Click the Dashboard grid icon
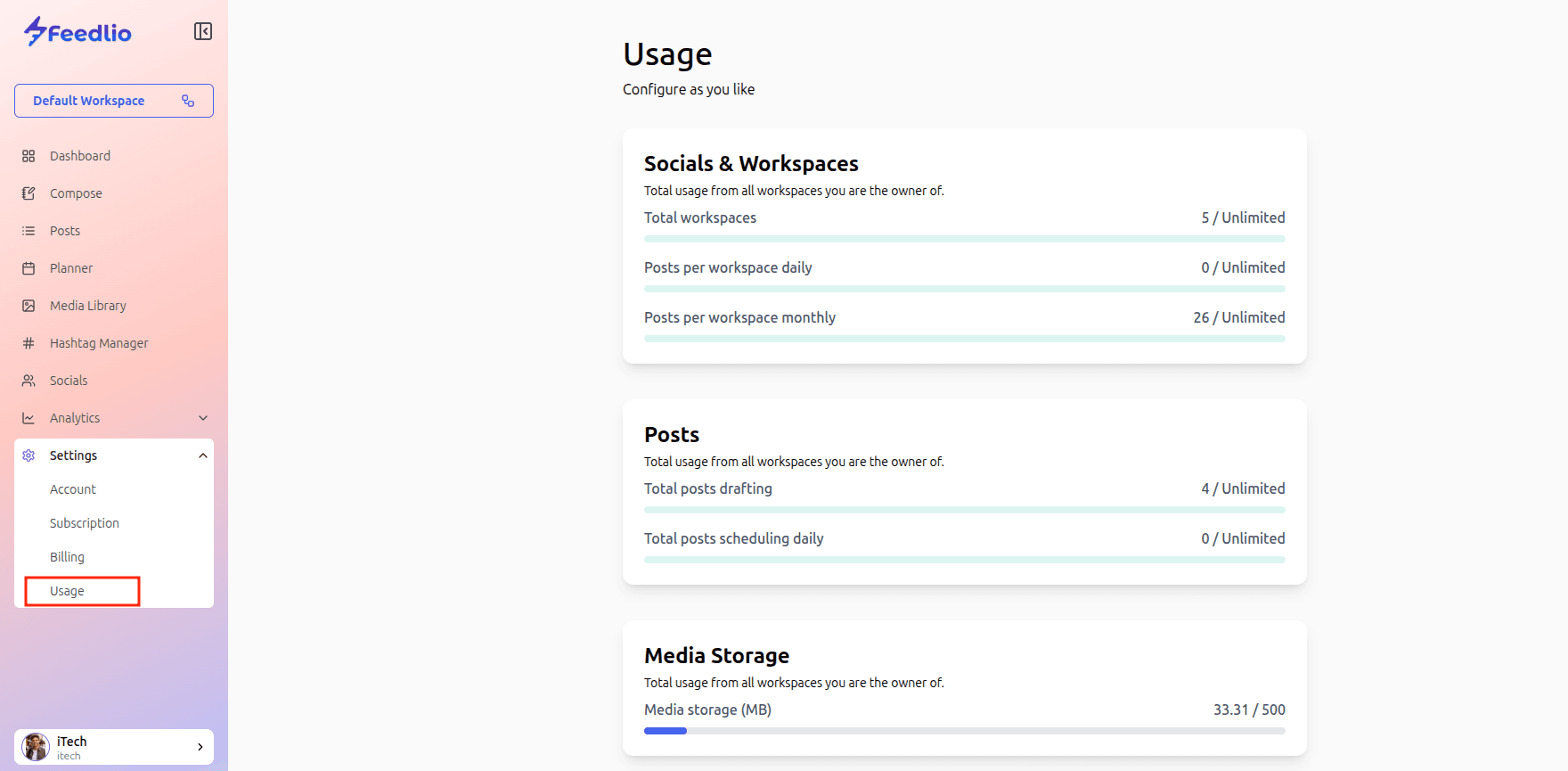The image size is (1568, 771). (x=29, y=156)
